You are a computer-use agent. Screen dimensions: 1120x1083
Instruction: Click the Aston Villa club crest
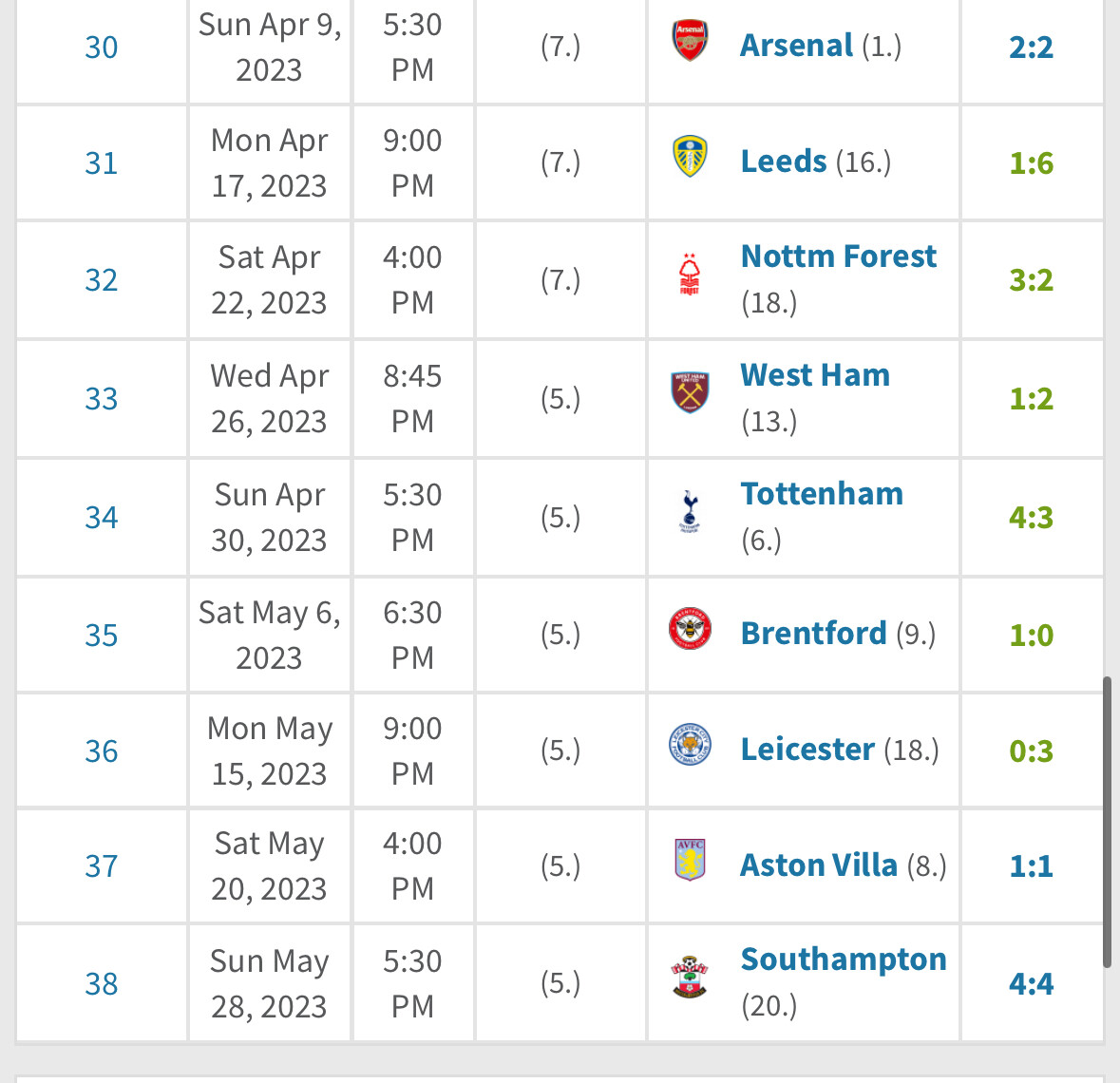pyautogui.click(x=690, y=861)
